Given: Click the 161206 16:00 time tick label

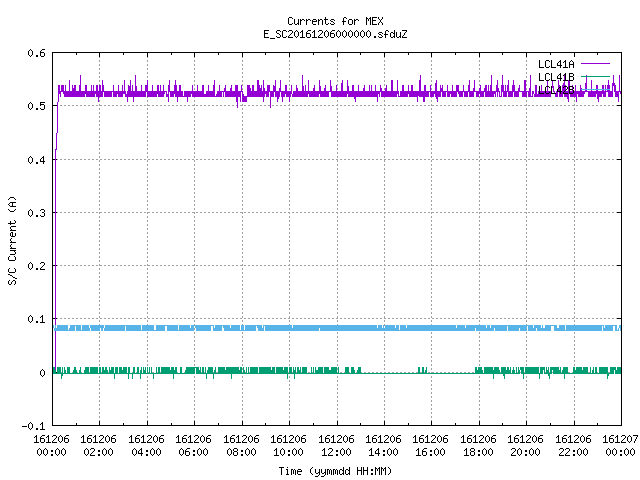Looking at the screenshot, I should [x=430, y=446].
